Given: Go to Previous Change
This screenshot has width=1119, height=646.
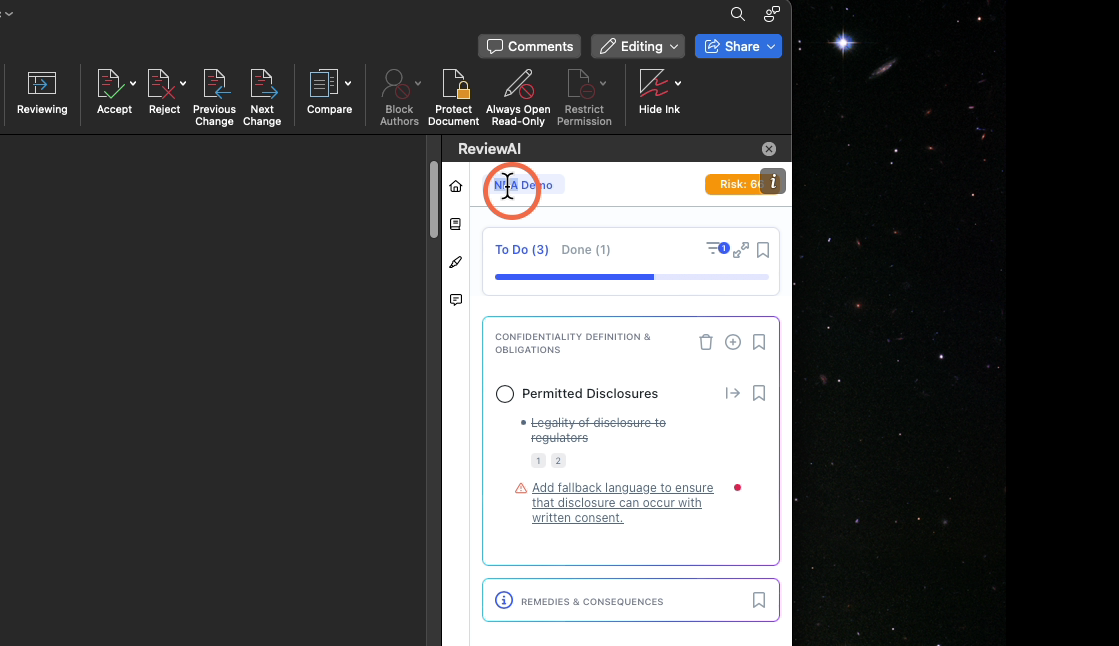Looking at the screenshot, I should pos(214,98).
